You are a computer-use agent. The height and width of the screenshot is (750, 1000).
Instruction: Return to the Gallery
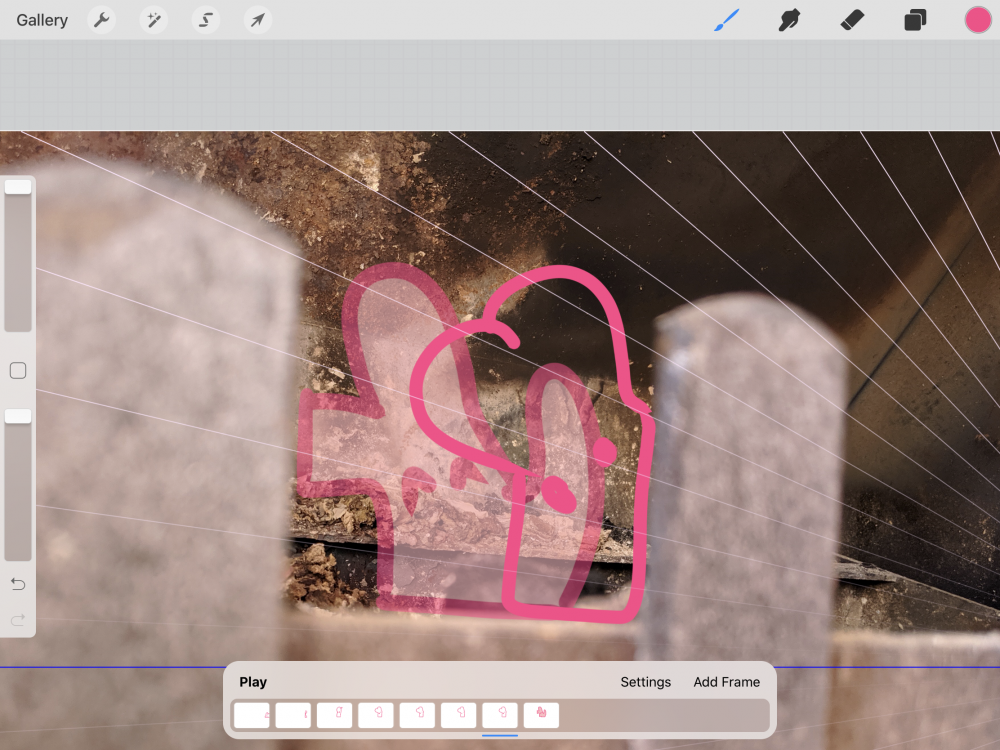pyautogui.click(x=42, y=20)
